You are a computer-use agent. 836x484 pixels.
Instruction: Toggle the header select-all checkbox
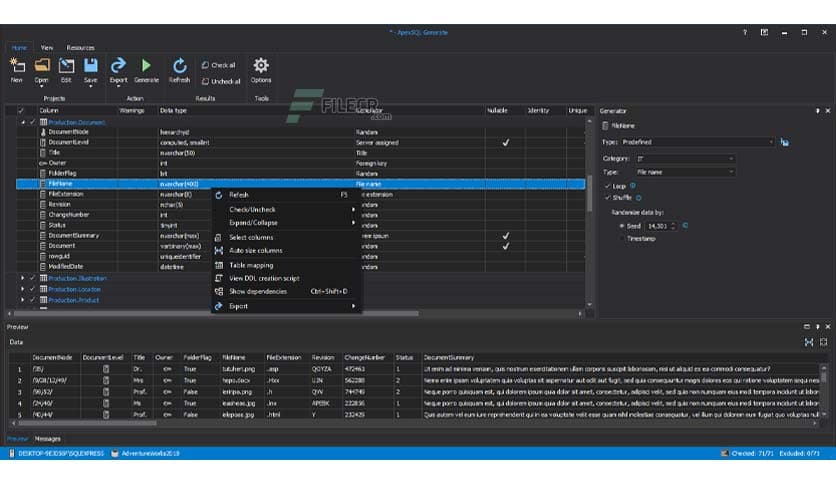(x=21, y=110)
